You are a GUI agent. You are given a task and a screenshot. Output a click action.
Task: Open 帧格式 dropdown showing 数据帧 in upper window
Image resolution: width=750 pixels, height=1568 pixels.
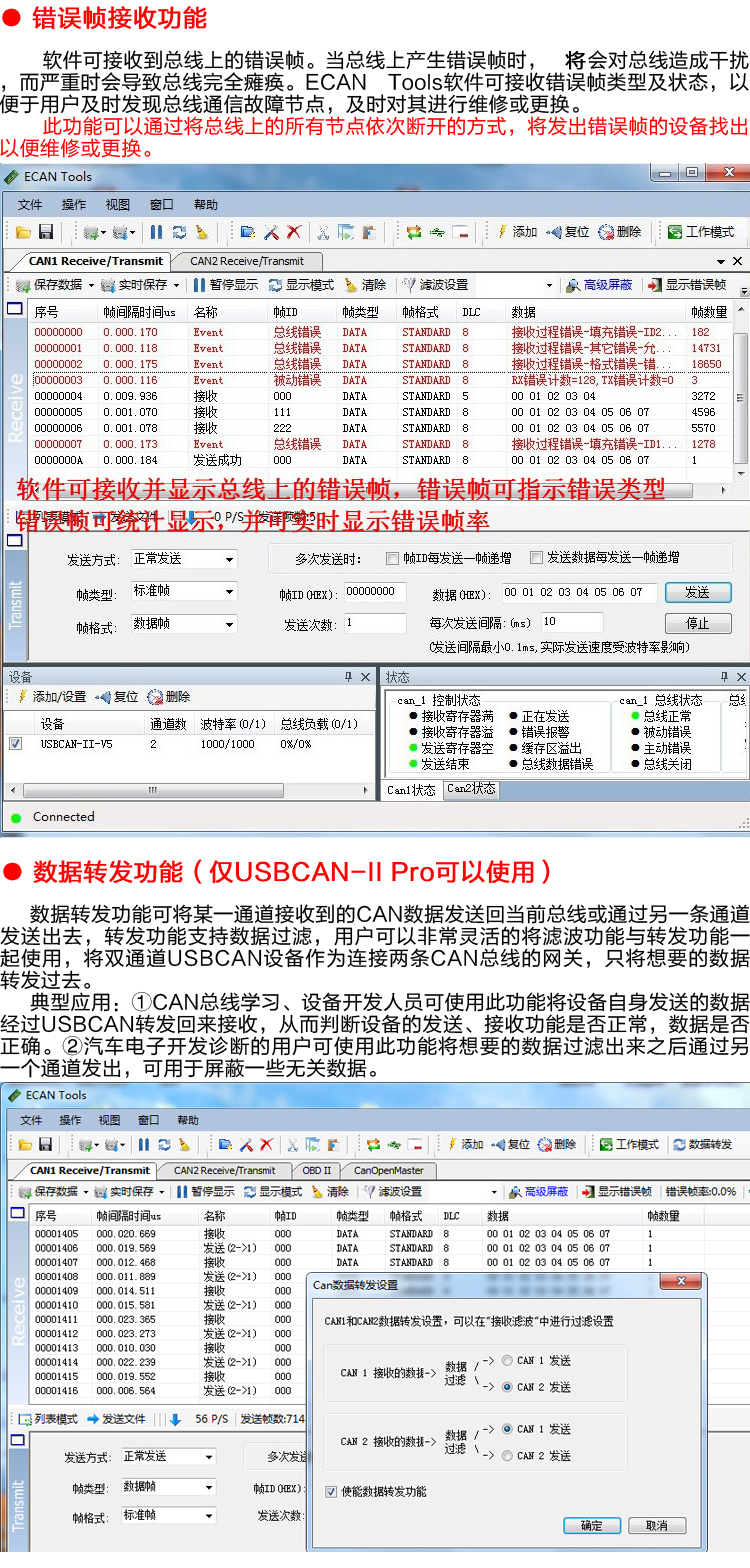184,624
